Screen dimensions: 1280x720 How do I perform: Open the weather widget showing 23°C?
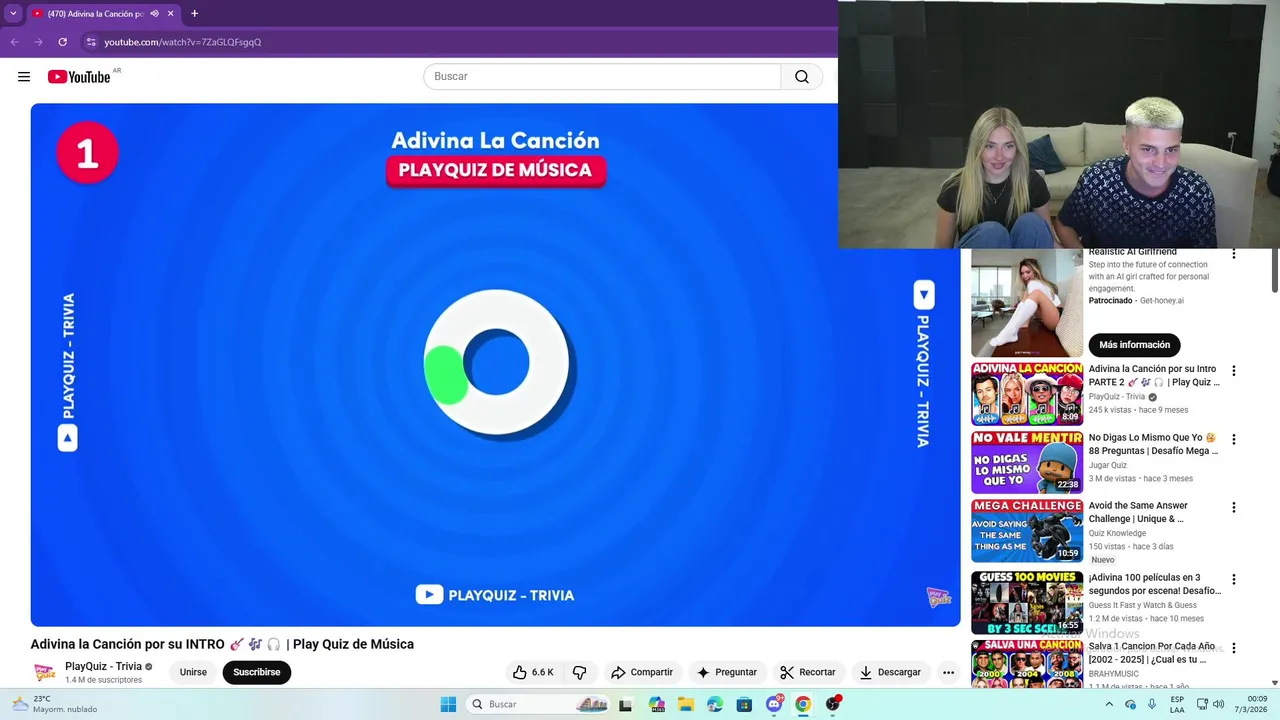coord(55,704)
